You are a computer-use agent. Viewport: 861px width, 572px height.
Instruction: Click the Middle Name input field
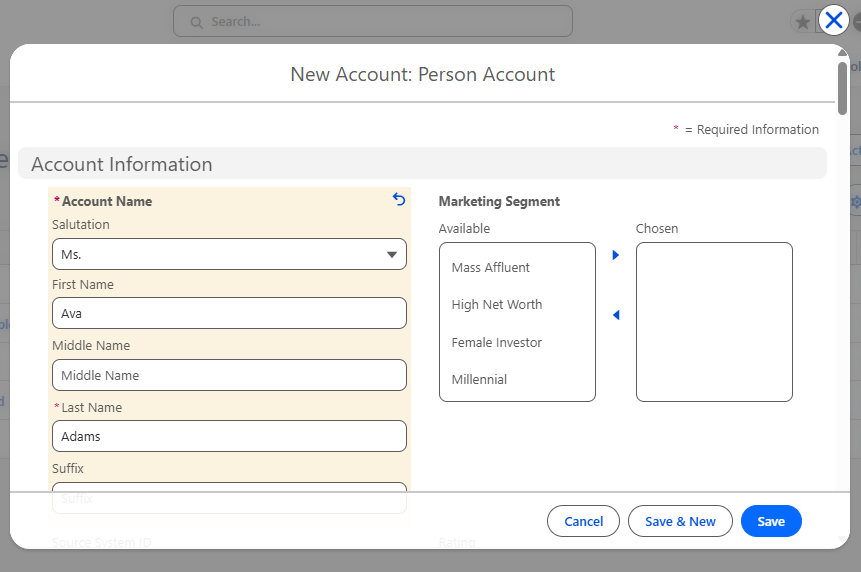pos(229,375)
